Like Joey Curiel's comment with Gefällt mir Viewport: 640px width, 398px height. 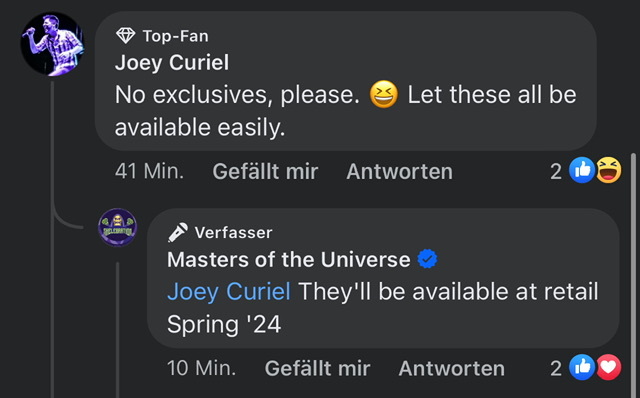265,171
